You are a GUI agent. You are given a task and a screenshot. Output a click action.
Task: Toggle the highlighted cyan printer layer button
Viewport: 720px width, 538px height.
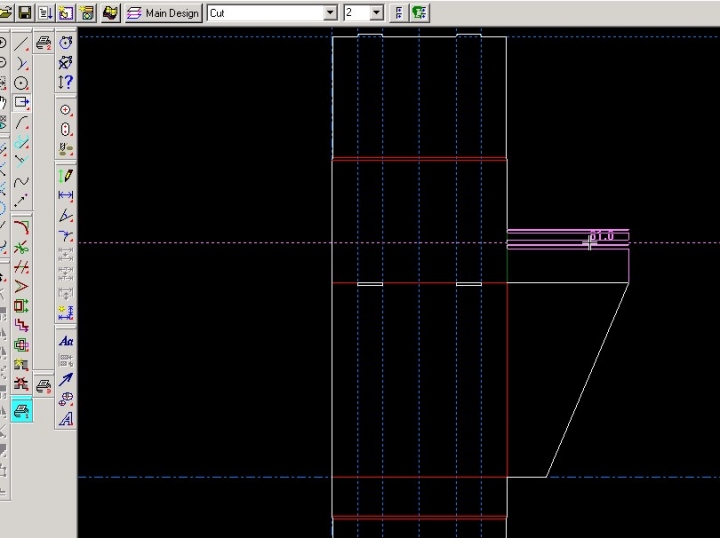click(21, 410)
